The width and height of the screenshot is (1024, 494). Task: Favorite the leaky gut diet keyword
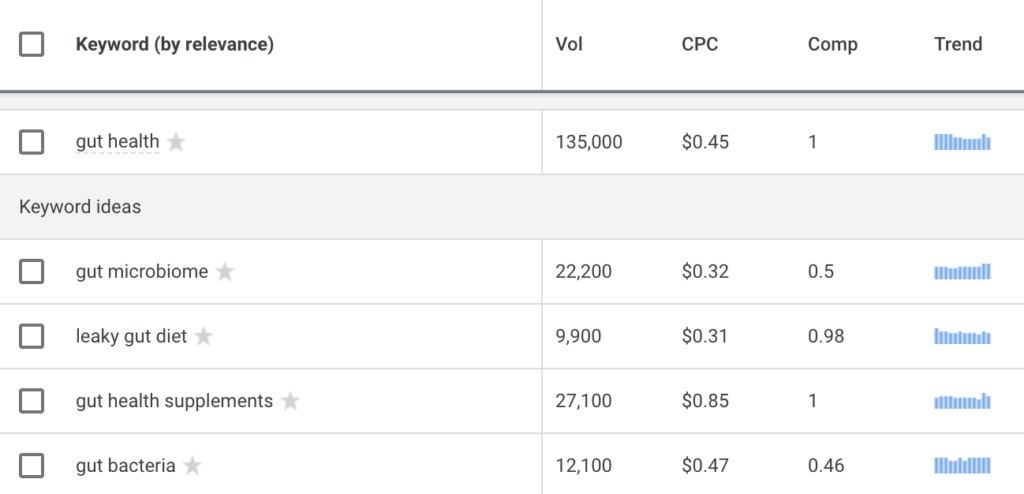tap(204, 336)
